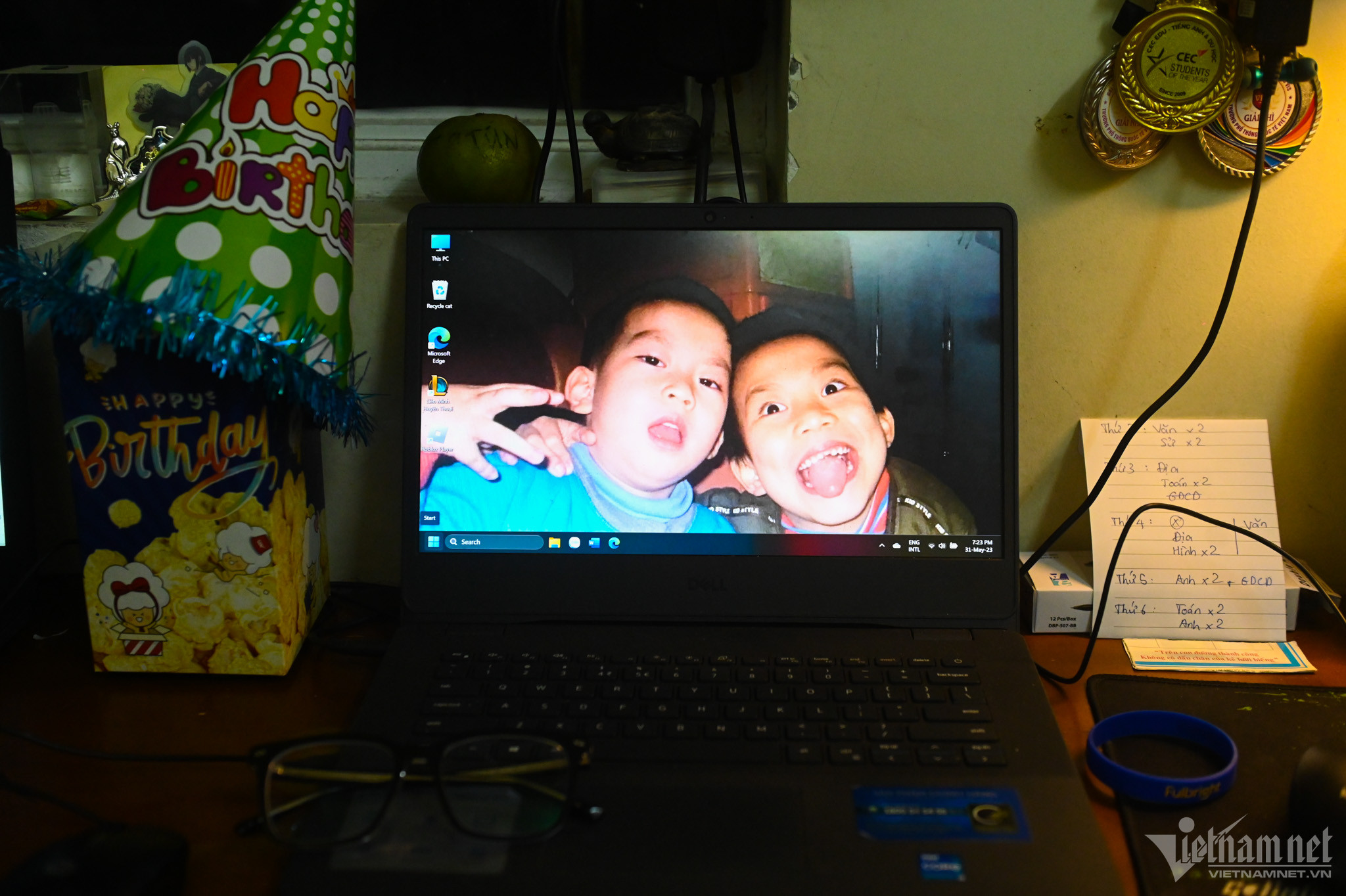The image size is (1346, 896).
Task: Open the Windows Start menu button
Action: click(x=433, y=542)
